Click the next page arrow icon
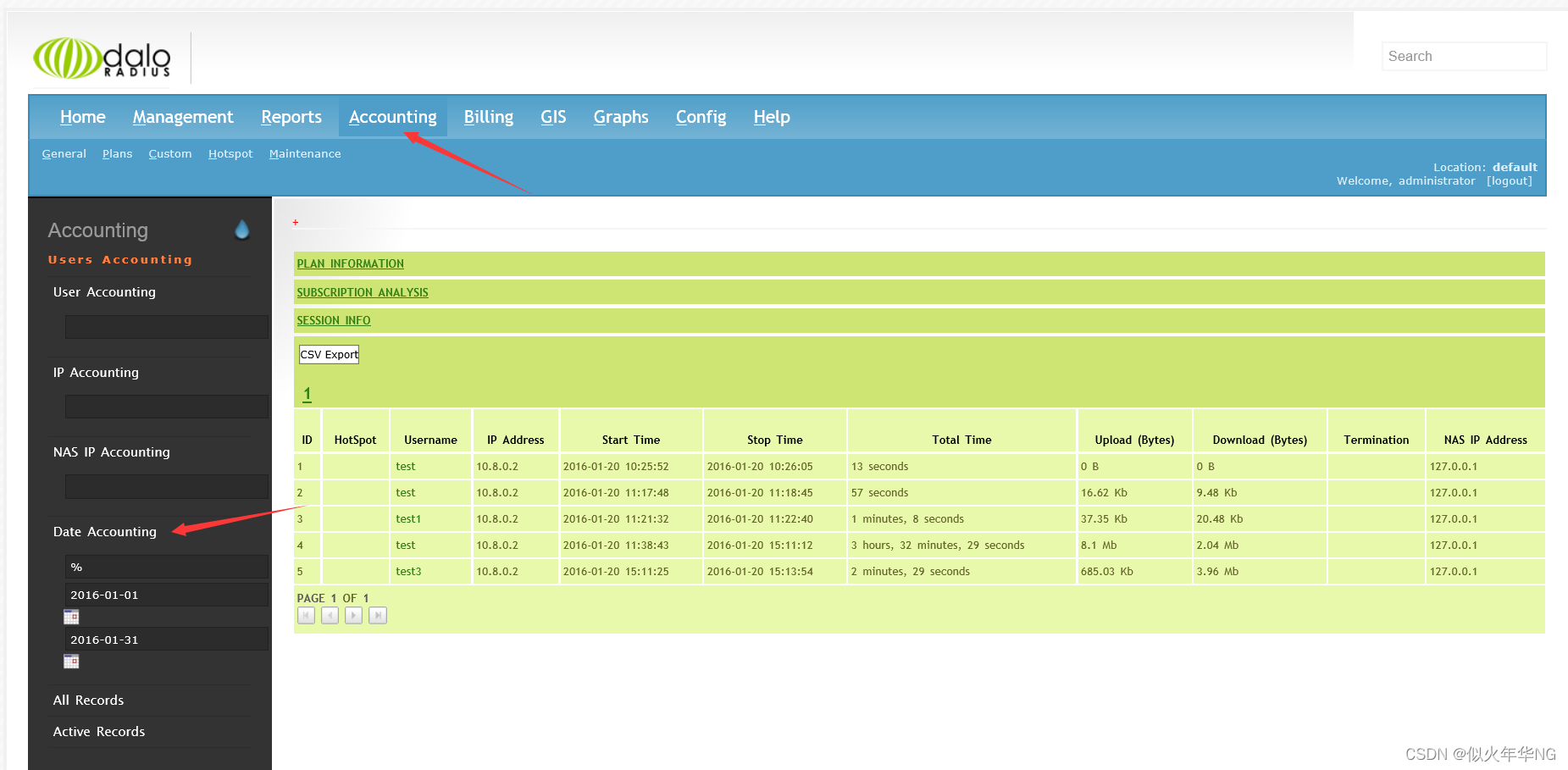1568x770 pixels. pos(353,615)
